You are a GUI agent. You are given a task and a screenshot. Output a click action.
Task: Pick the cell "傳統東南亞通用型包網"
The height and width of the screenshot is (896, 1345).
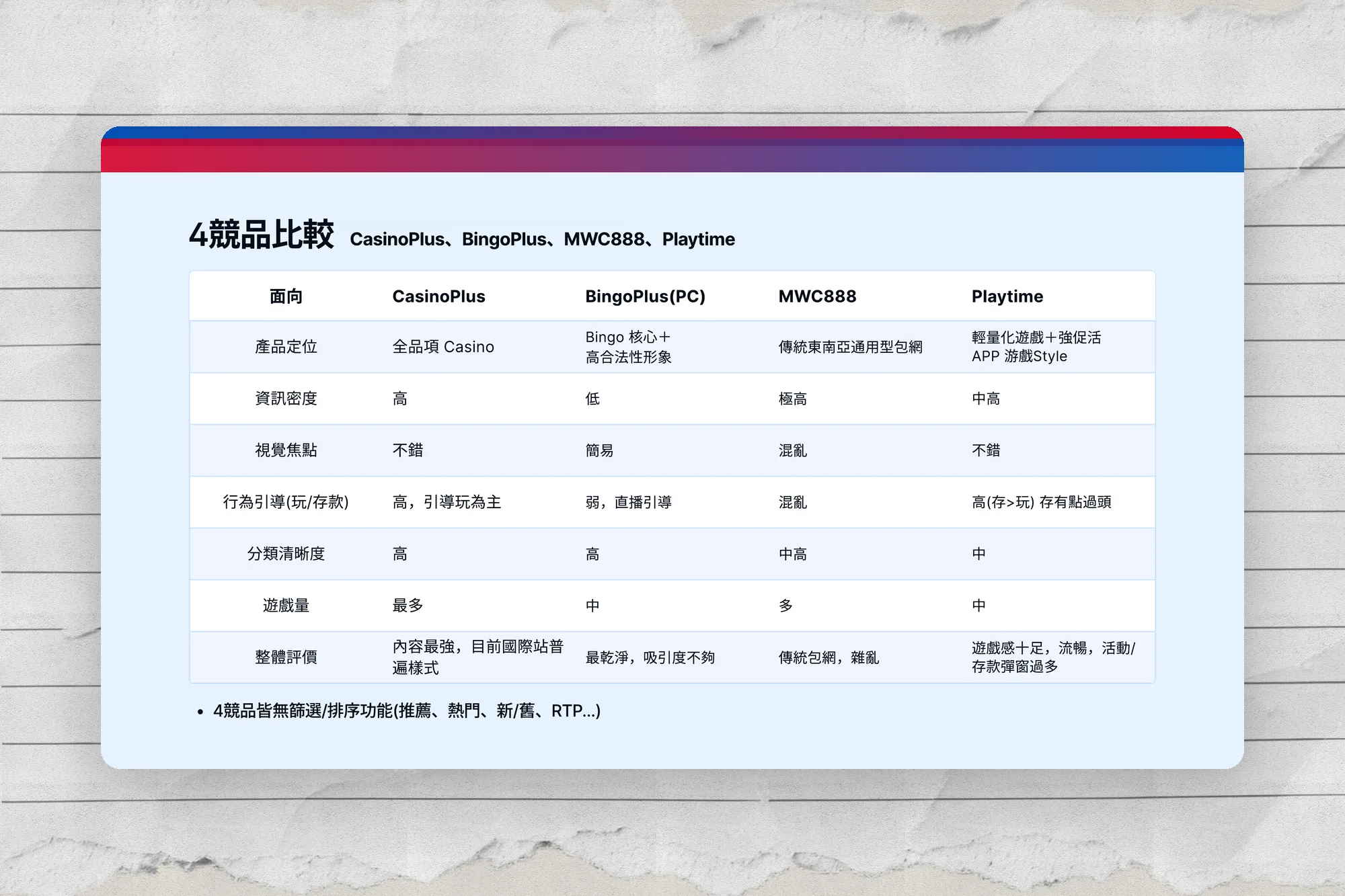click(x=850, y=347)
